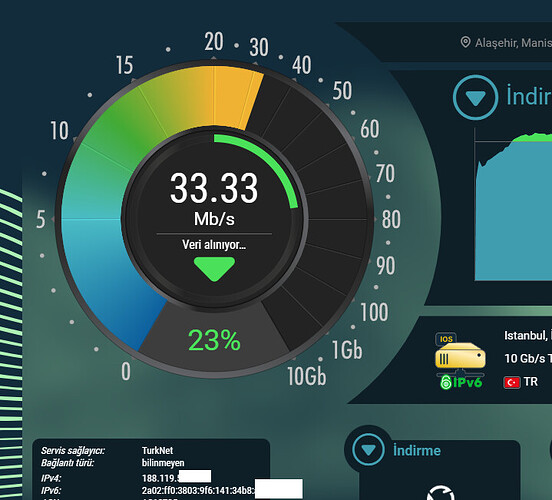
Task: Click the refresh arrows icon in İndirme panel
Action: click(441, 493)
